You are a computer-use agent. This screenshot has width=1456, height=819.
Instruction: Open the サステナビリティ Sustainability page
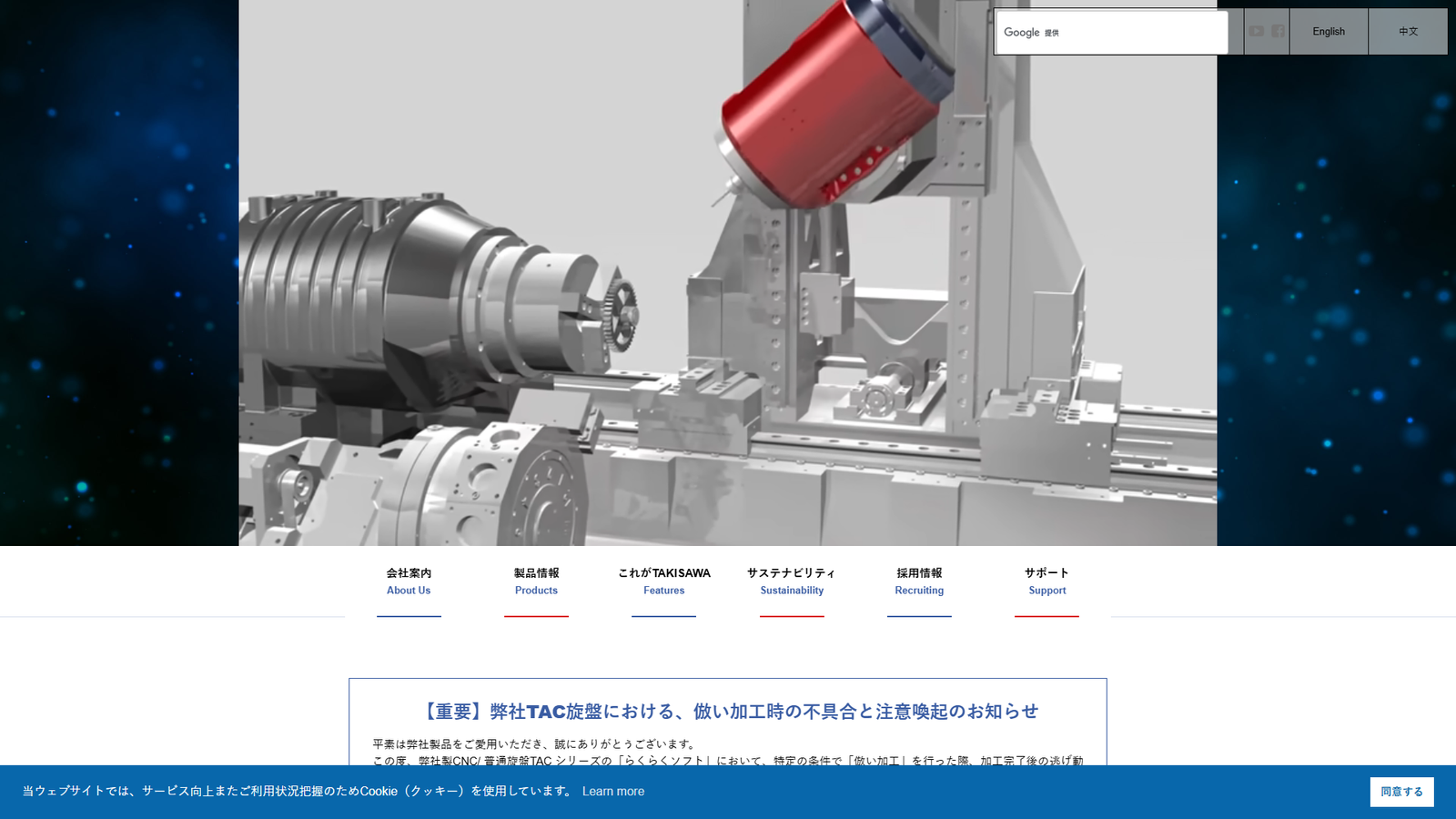(791, 581)
